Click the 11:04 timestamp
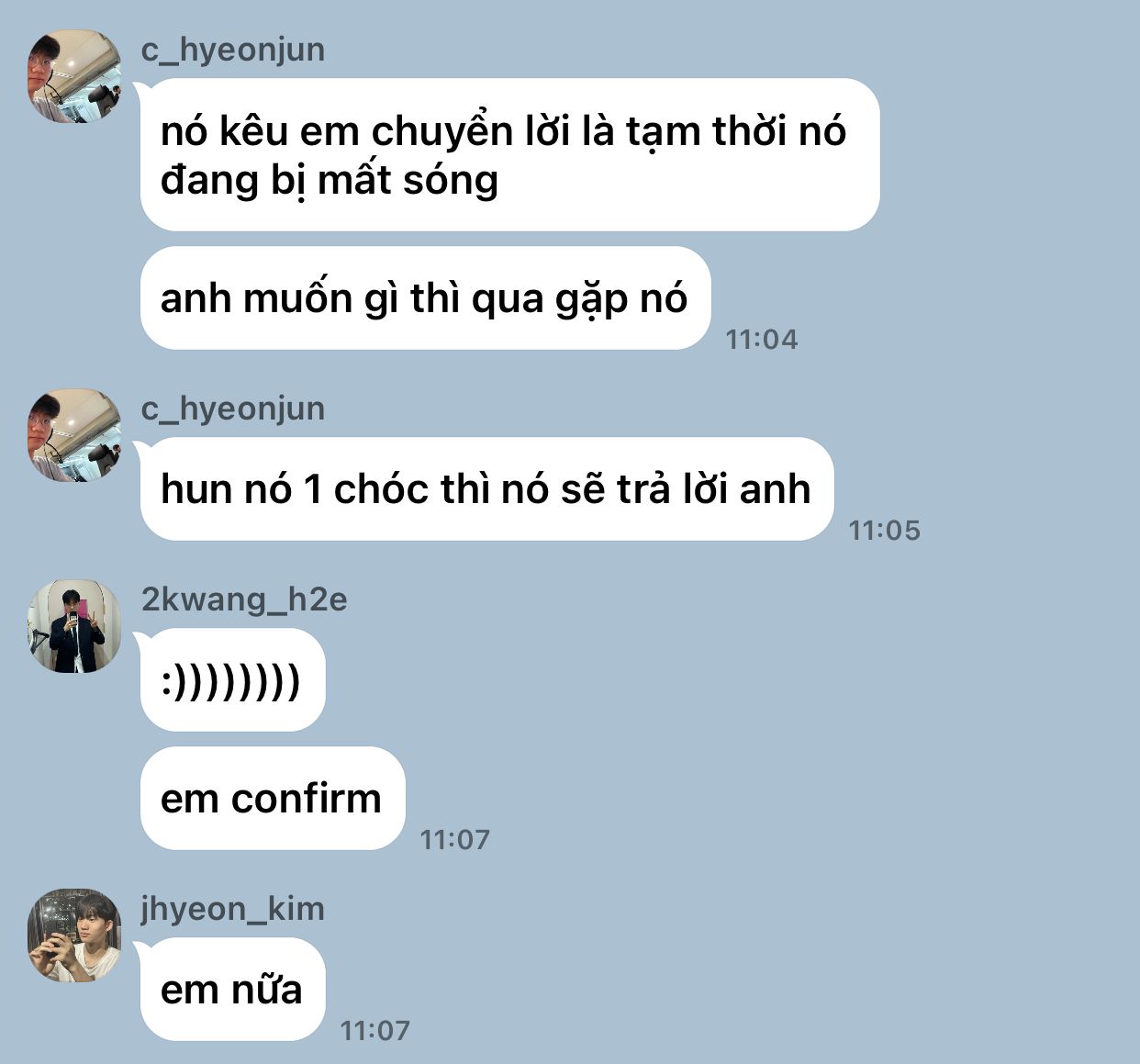The height and width of the screenshot is (1064, 1140). (x=762, y=340)
